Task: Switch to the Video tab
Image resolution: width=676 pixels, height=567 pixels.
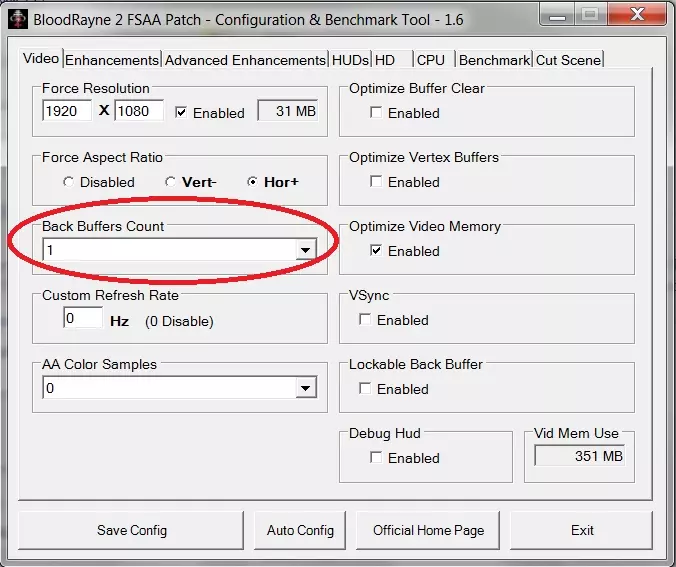Action: (x=41, y=58)
